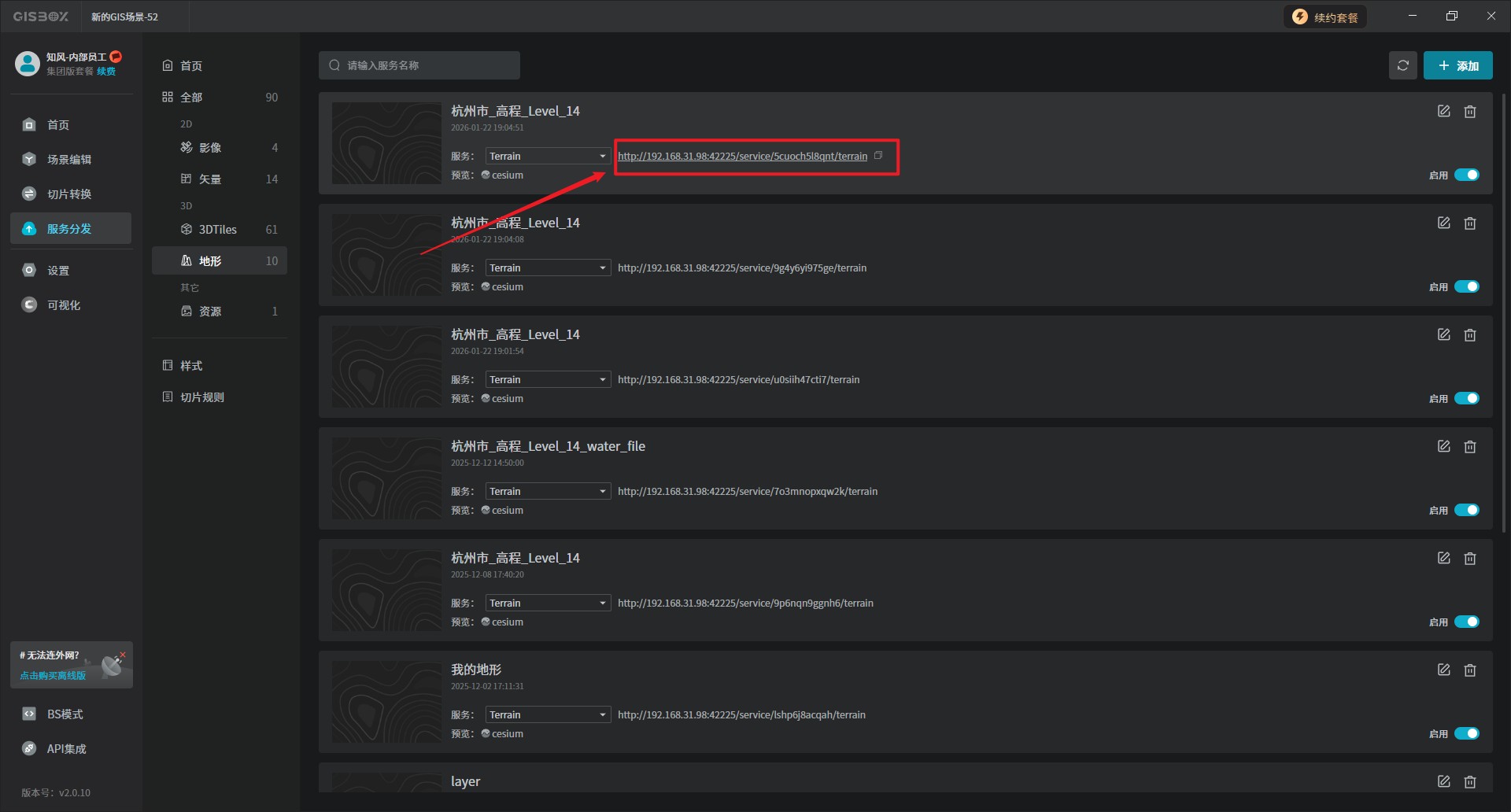Click the 添加 button
Screen dimensions: 1511x812
1457,65
